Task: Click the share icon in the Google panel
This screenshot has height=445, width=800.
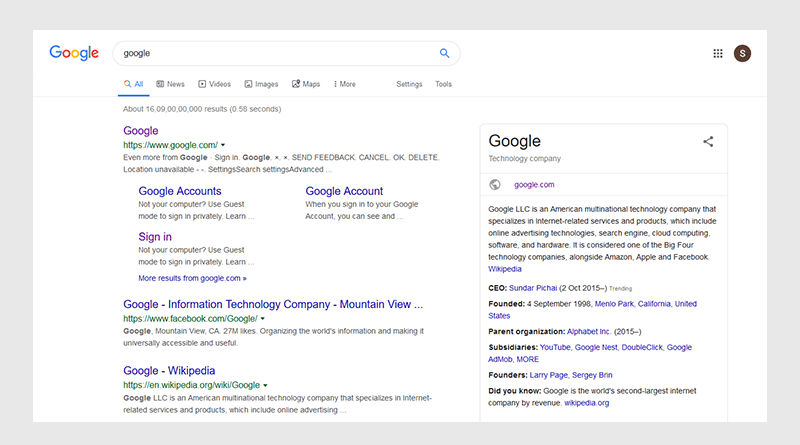Action: [x=708, y=141]
